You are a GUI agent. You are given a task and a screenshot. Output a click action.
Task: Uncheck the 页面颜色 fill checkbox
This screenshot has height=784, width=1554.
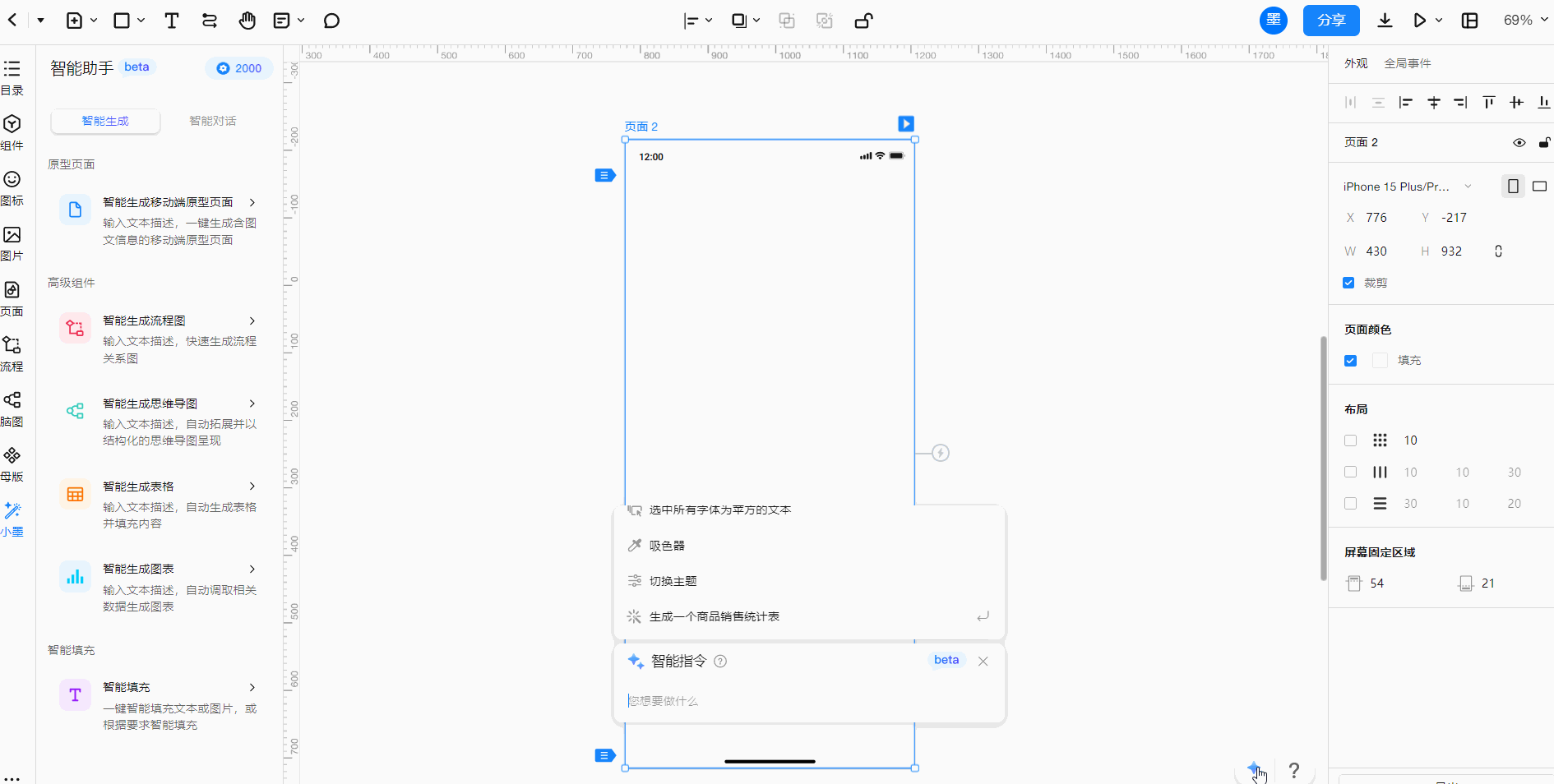pyautogui.click(x=1350, y=361)
